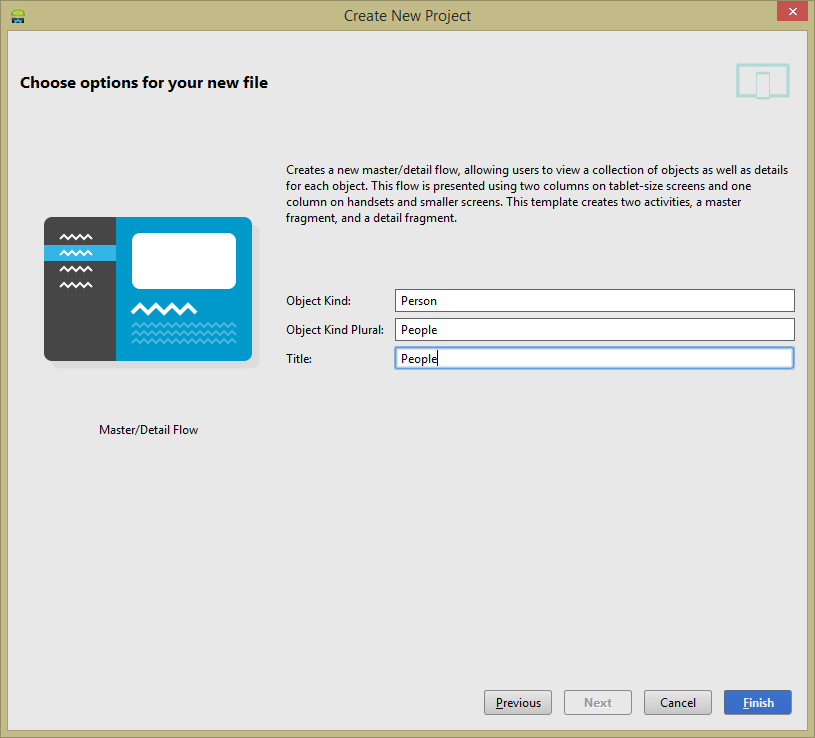Cancel the new project wizard
Viewport: 815px width, 738px height.
click(x=677, y=703)
